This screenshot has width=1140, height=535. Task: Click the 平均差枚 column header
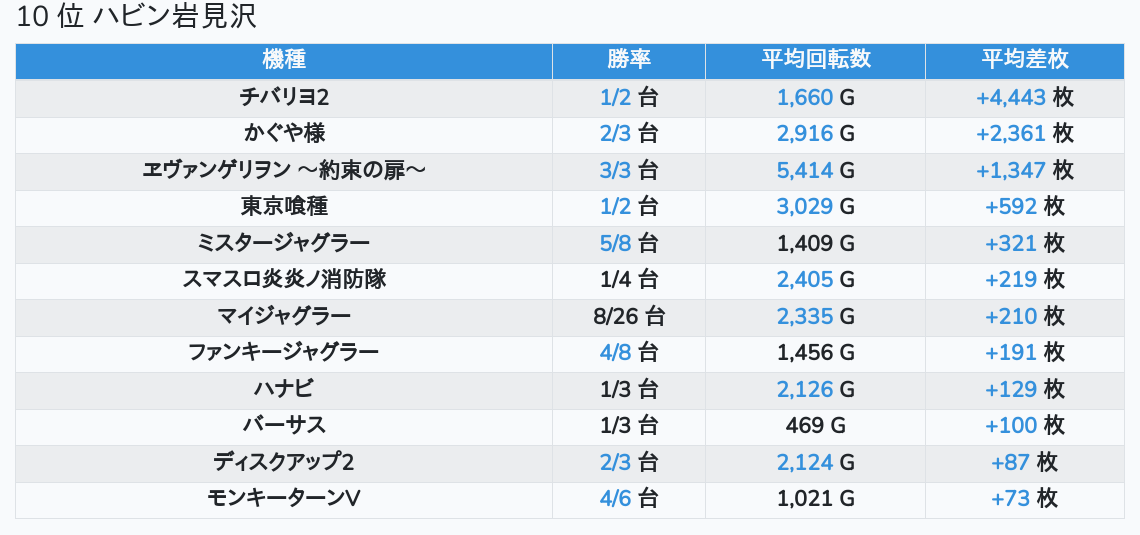point(1024,60)
